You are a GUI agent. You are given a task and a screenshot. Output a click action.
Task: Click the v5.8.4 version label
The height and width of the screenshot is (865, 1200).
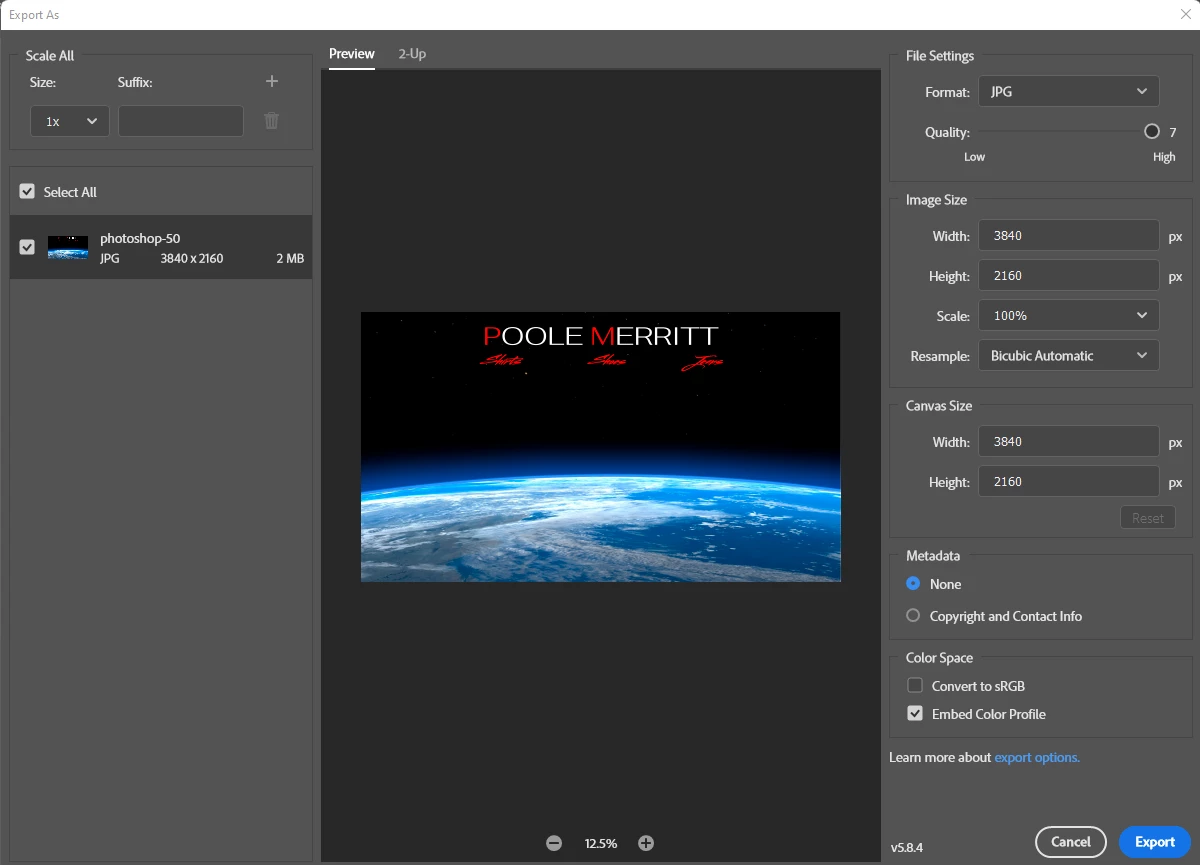(907, 847)
